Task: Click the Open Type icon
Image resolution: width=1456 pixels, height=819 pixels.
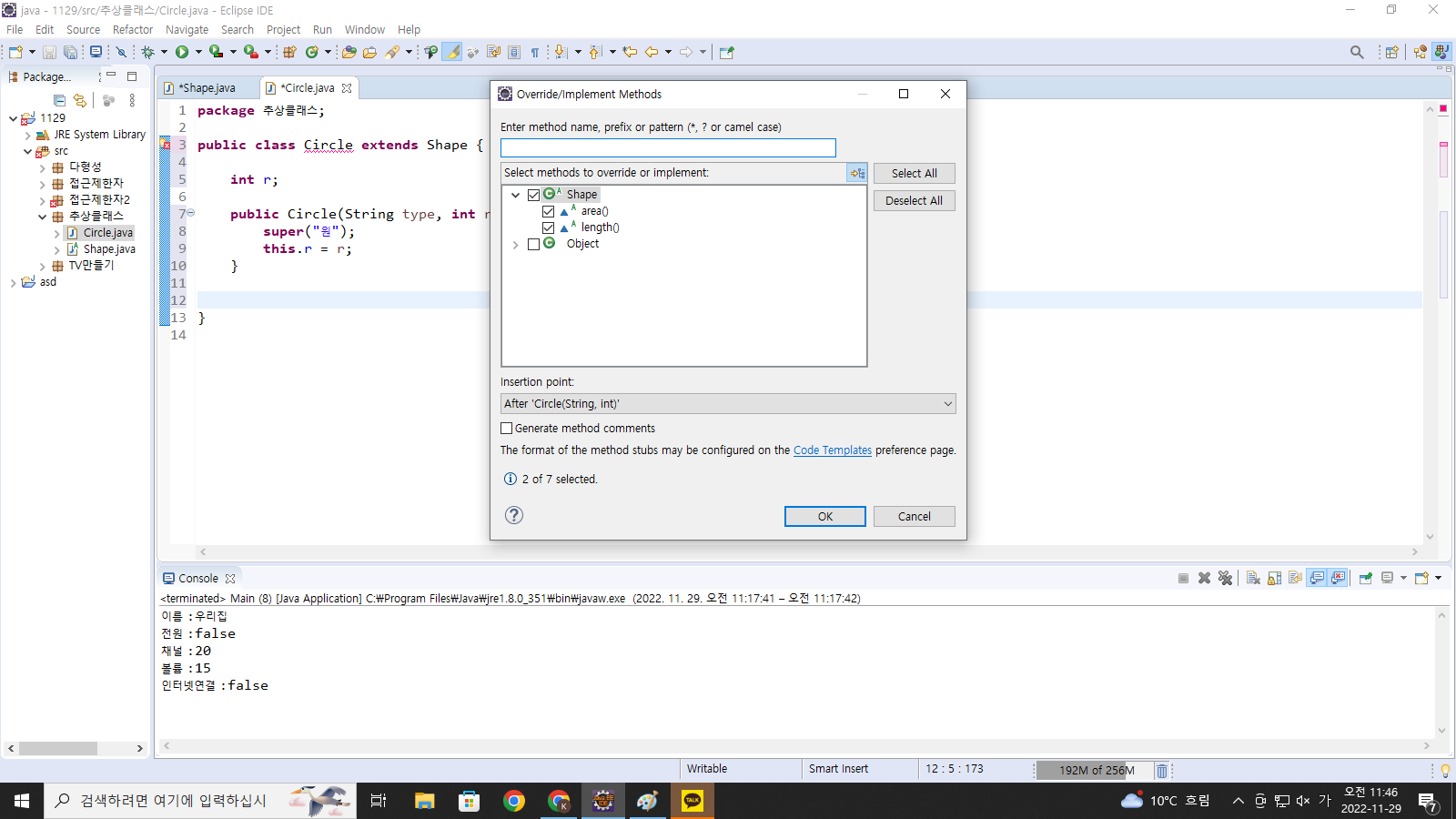Action: 349,52
